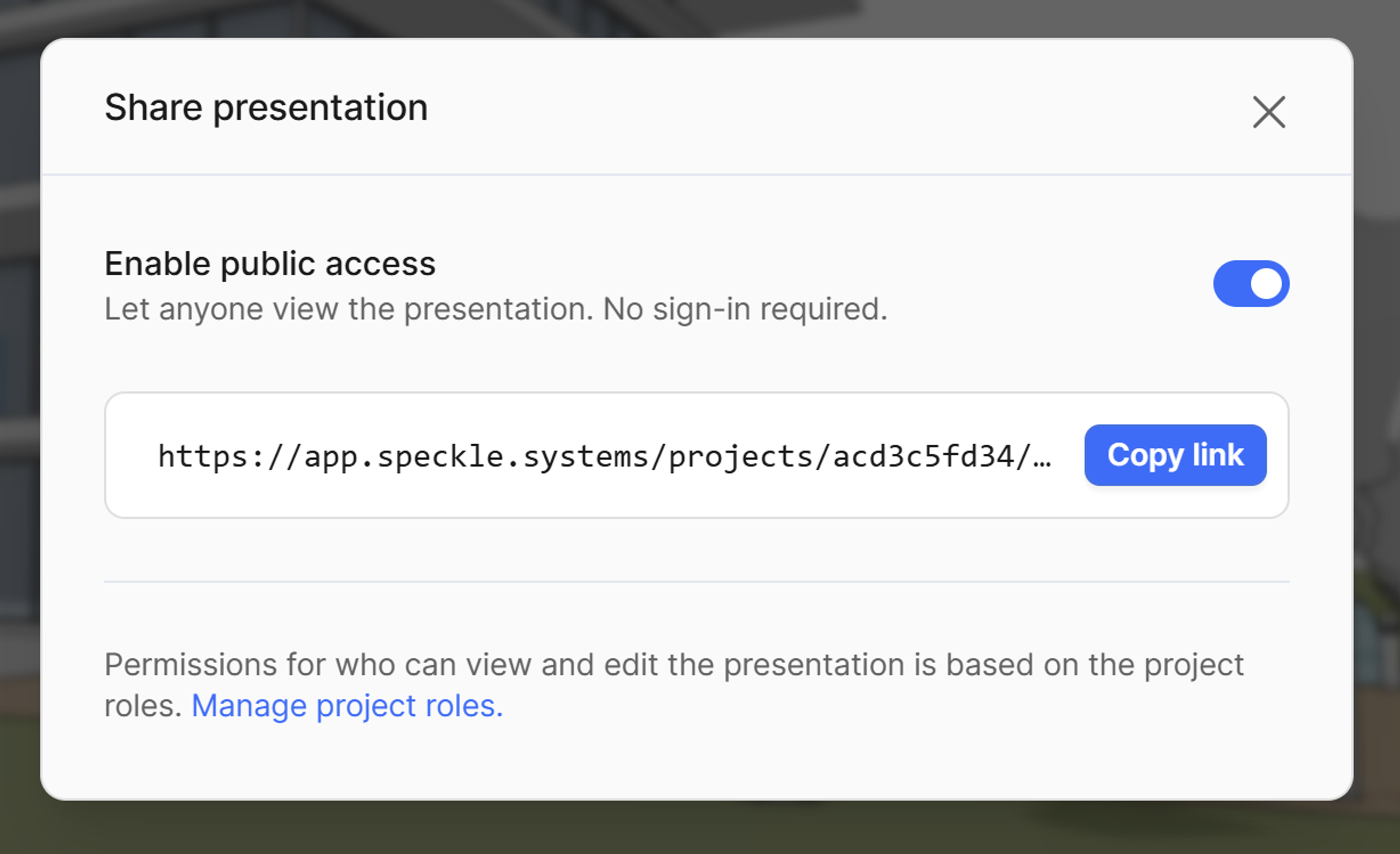1400x854 pixels.
Task: Follow the blue 'Manage project roles.' hyperlink
Action: coord(347,706)
